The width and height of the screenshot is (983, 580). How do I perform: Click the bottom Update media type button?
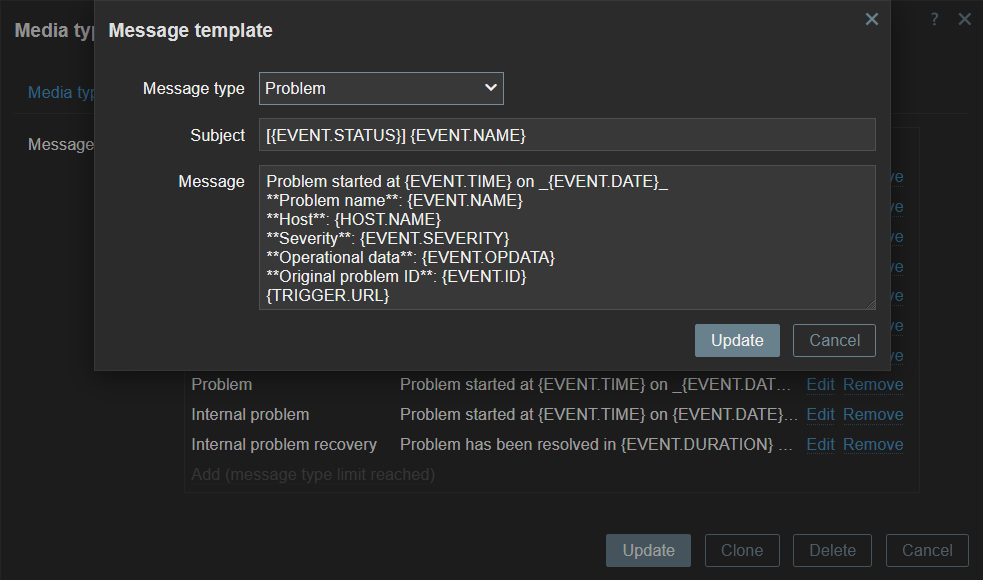(648, 550)
